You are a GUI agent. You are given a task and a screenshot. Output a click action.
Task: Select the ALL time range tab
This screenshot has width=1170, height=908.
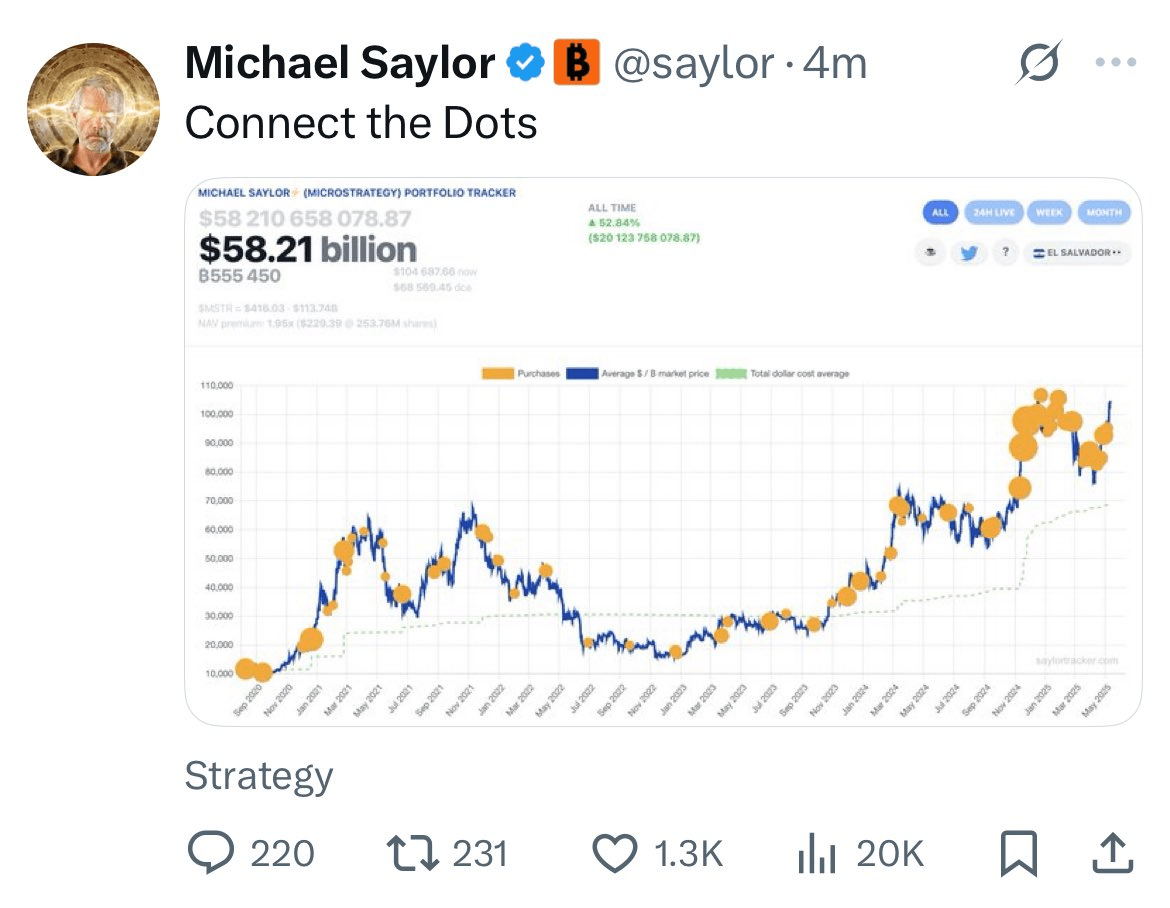tap(940, 213)
